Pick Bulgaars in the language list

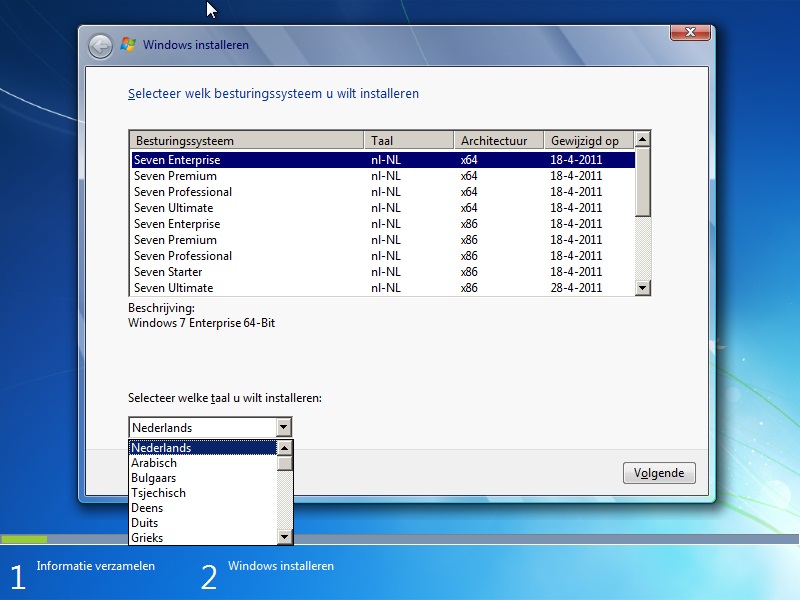tap(203, 478)
